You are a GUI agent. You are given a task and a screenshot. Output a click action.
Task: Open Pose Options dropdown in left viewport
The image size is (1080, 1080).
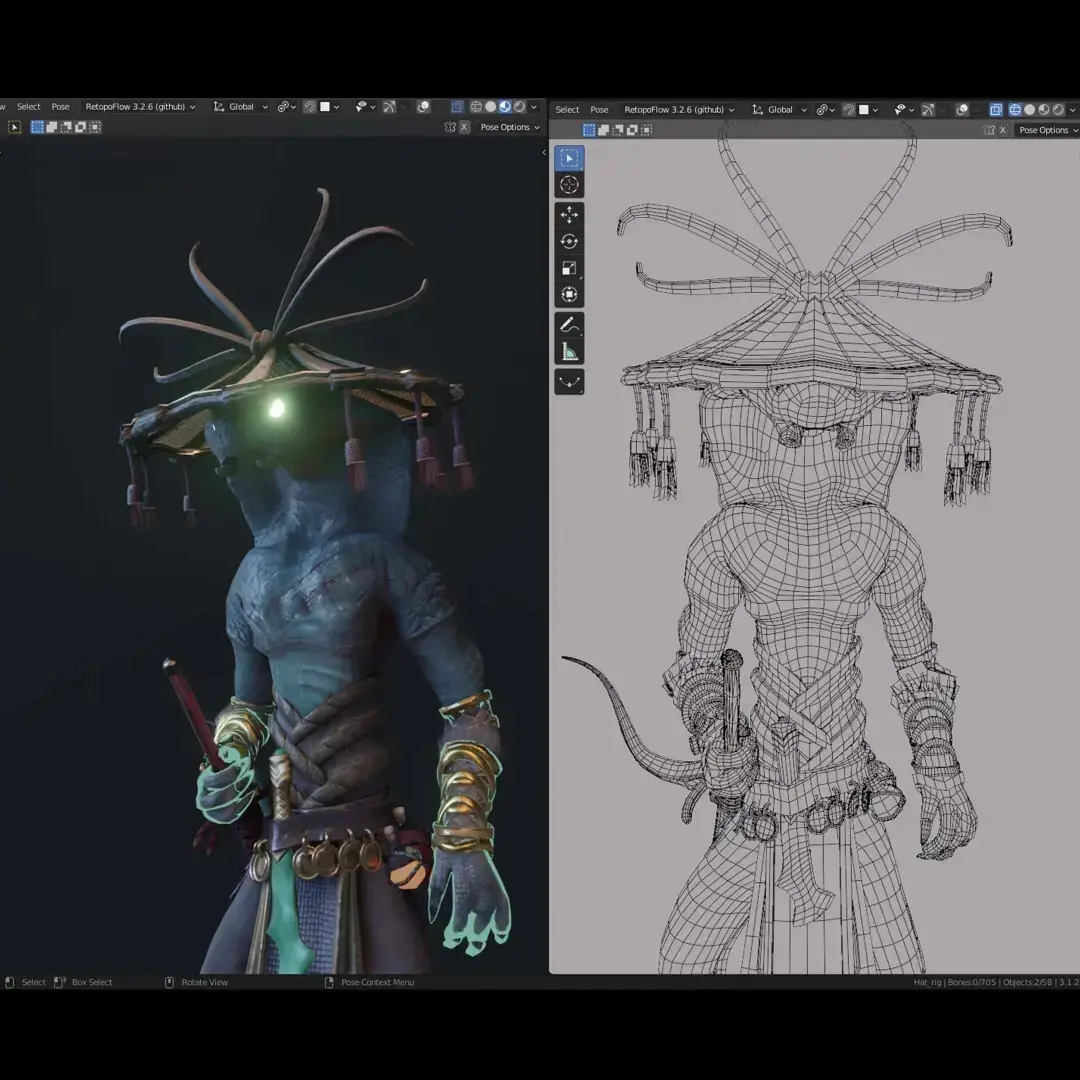click(x=509, y=127)
